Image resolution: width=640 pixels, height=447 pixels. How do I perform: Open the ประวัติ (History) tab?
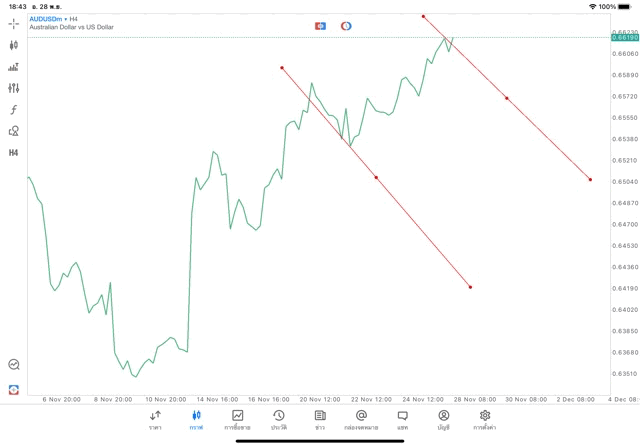tap(278, 419)
